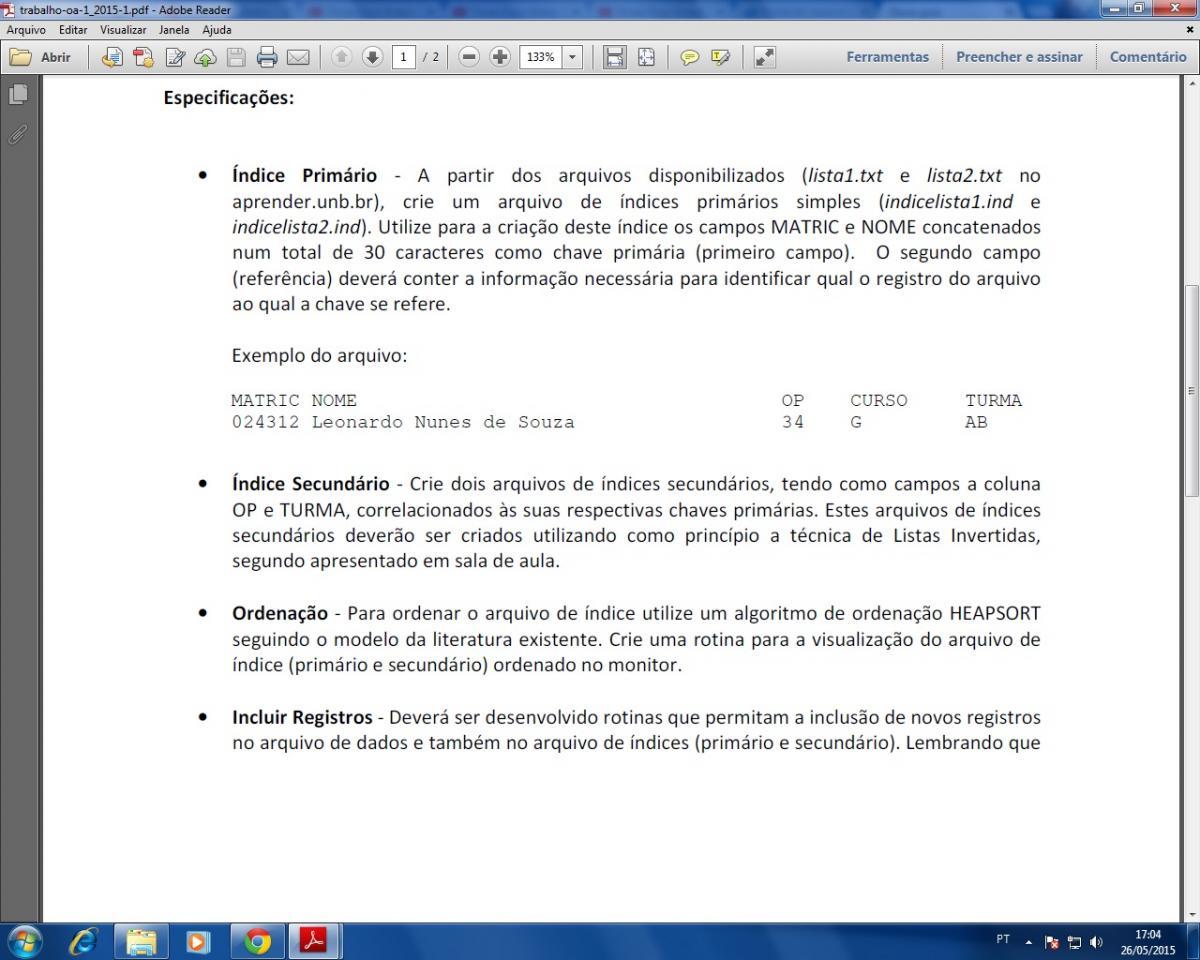
Task: Click the scrollbar down arrow
Action: click(x=1191, y=914)
